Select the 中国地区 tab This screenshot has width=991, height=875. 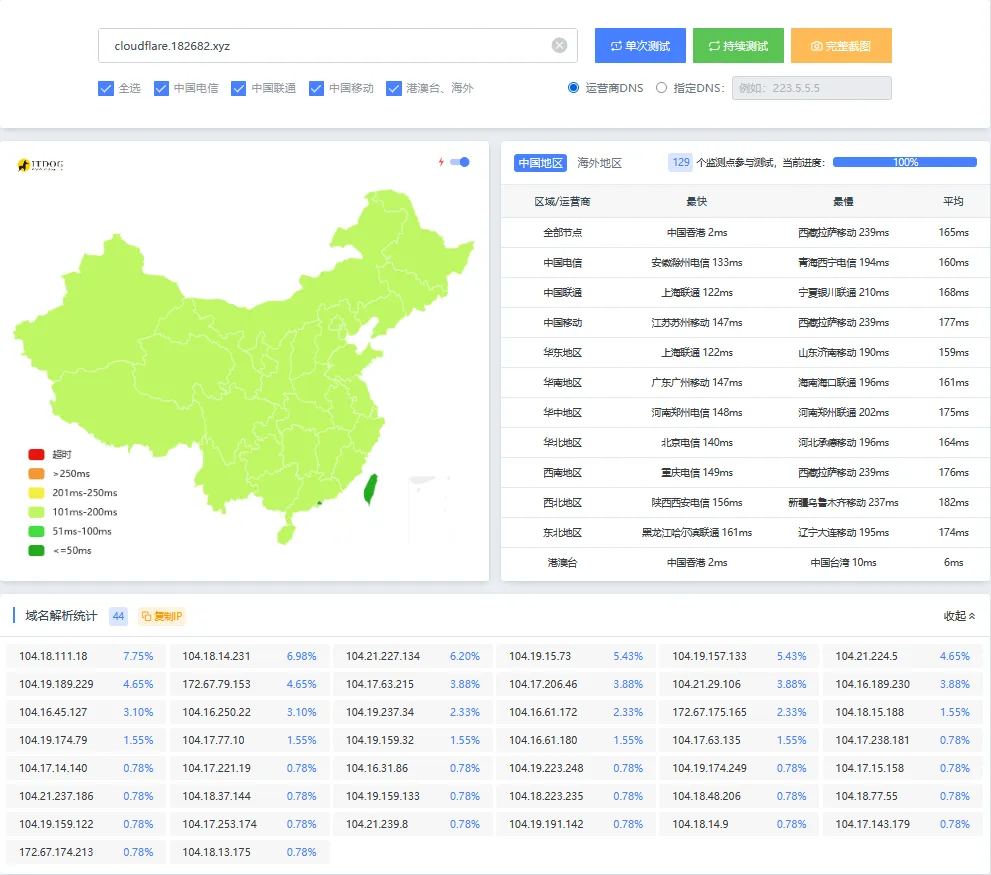coord(540,163)
